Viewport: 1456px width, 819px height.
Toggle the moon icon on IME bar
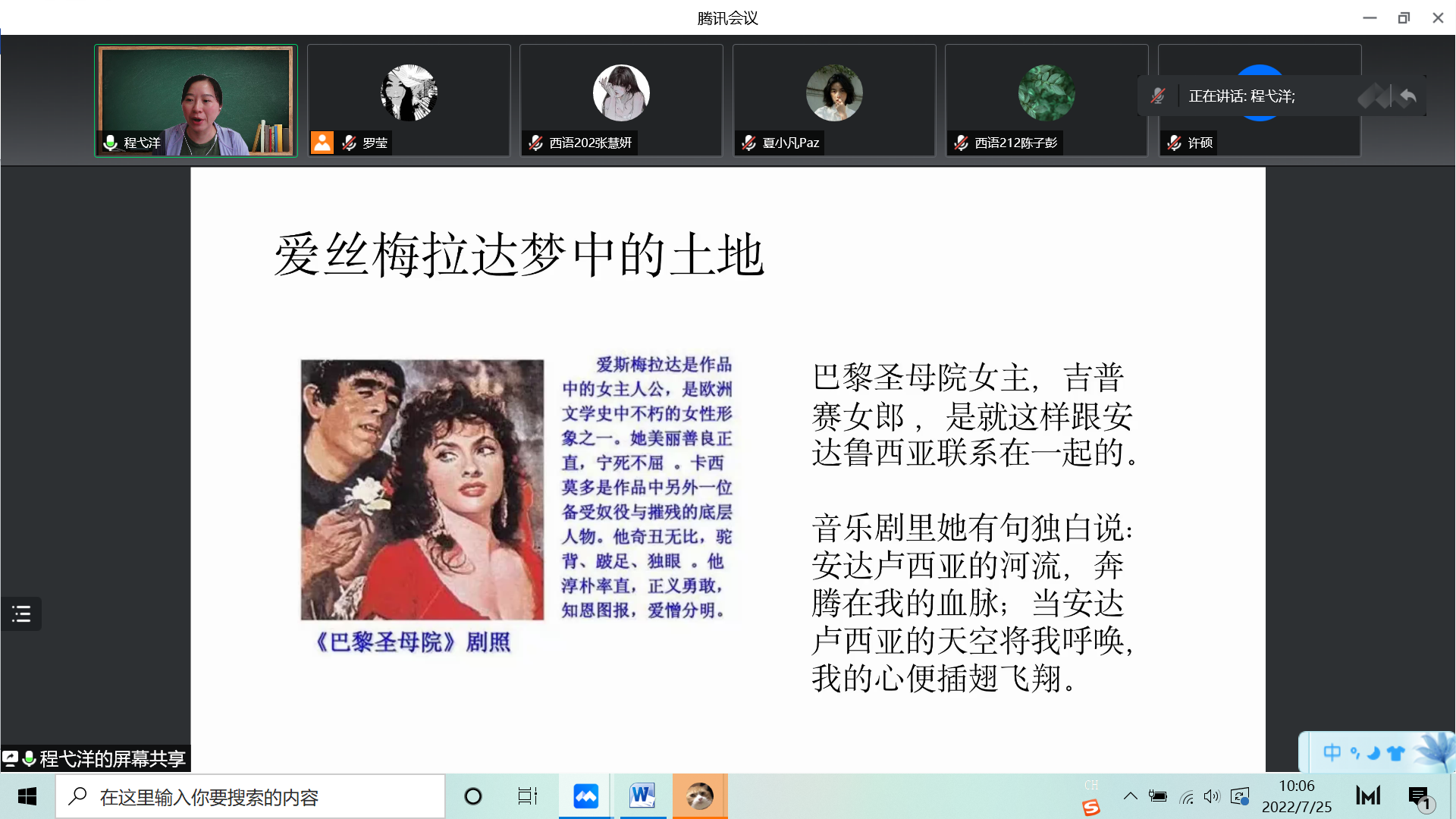click(1373, 753)
